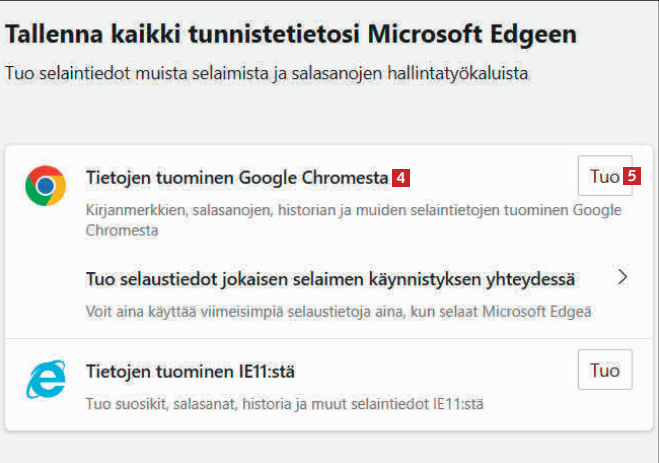Click the empty gray area below the import card
The image size is (659, 463).
click(329, 446)
